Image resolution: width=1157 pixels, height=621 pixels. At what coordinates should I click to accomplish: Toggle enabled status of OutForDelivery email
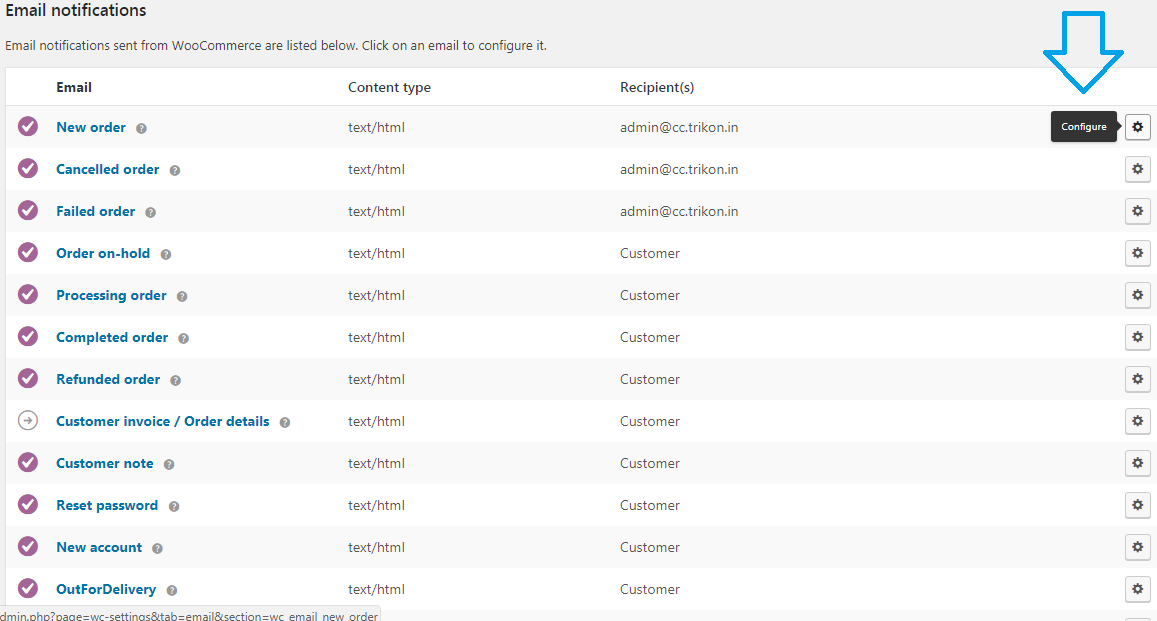click(x=28, y=589)
